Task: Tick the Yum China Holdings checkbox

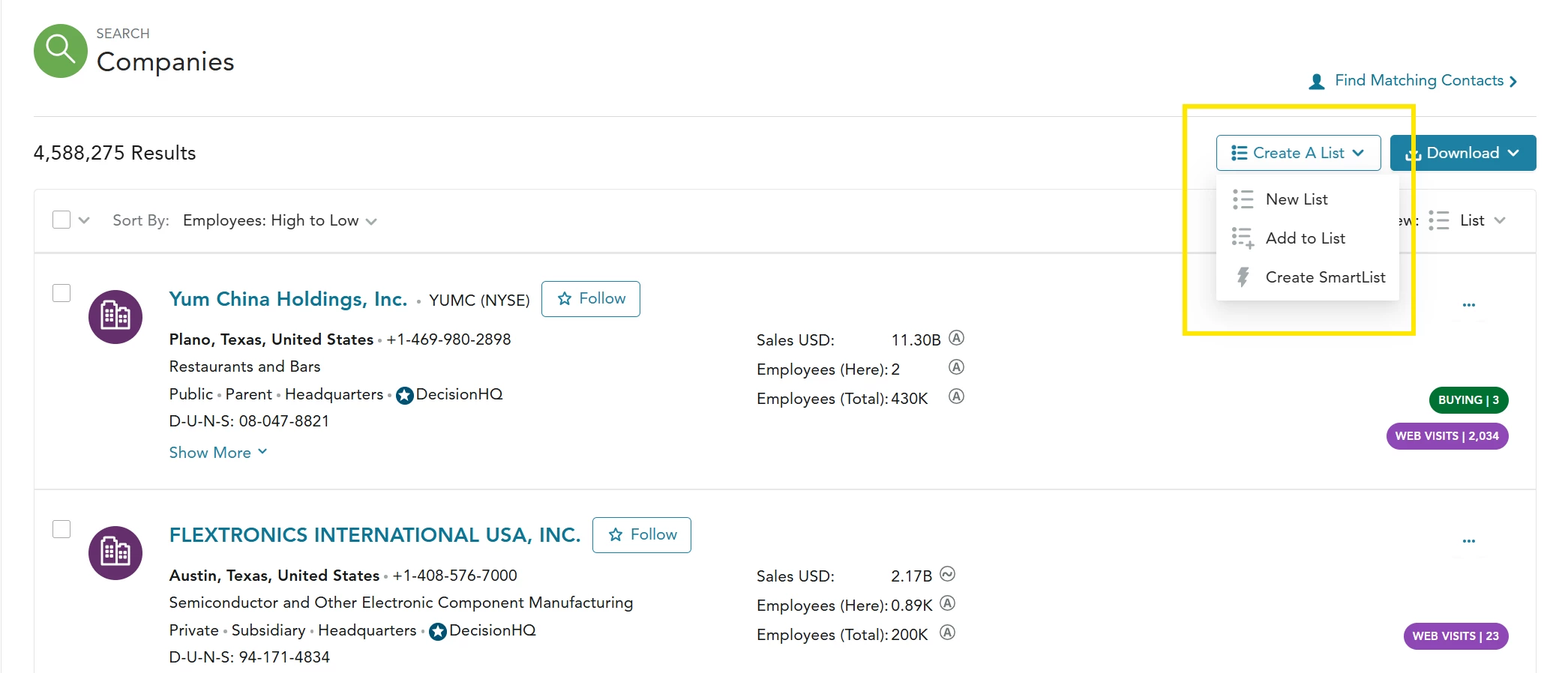Action: (61, 293)
